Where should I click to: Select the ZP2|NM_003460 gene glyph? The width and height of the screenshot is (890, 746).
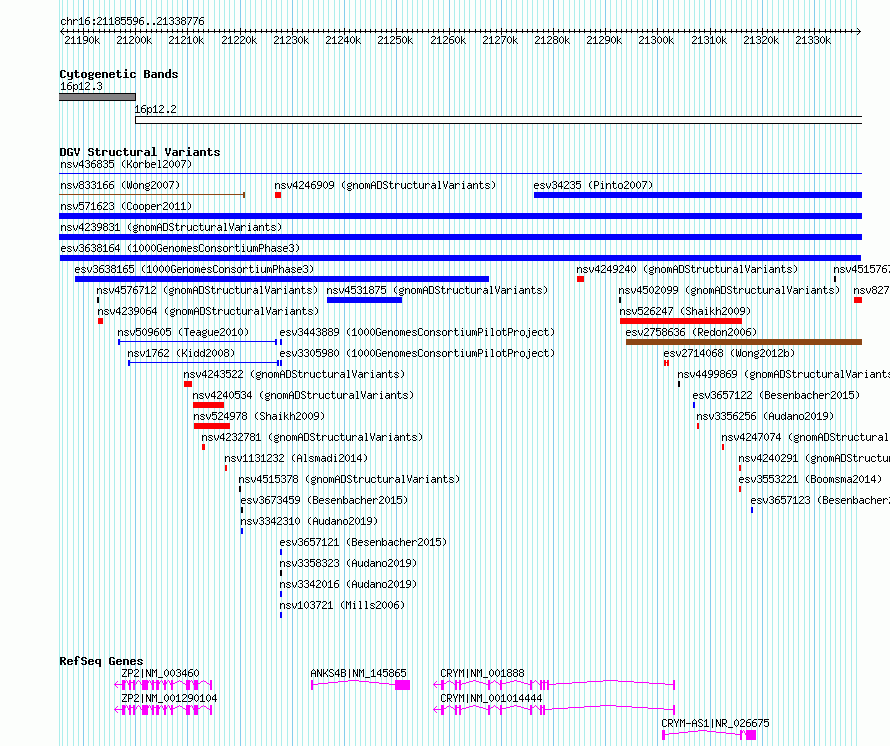[163, 685]
